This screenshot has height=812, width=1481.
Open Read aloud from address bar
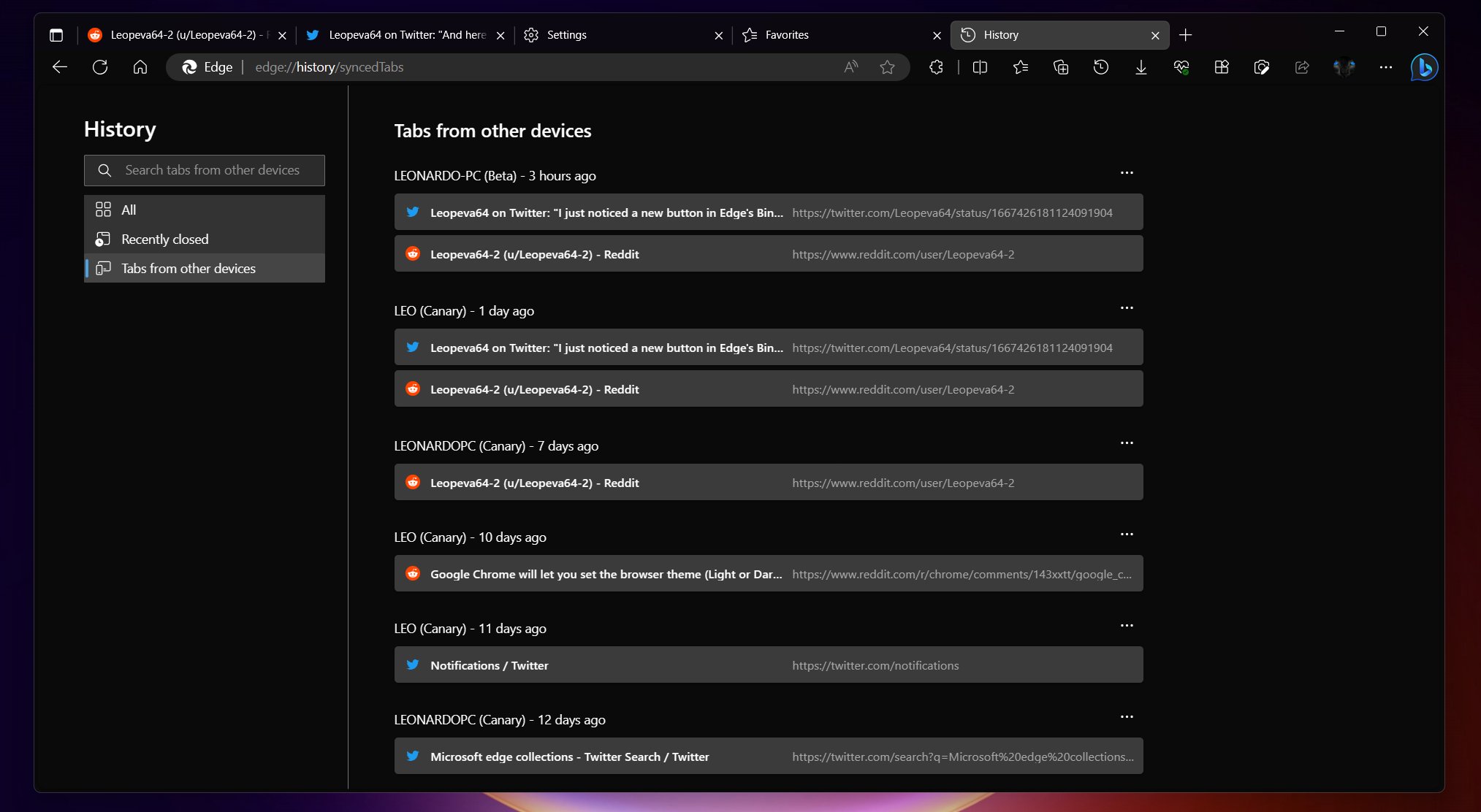(x=850, y=67)
